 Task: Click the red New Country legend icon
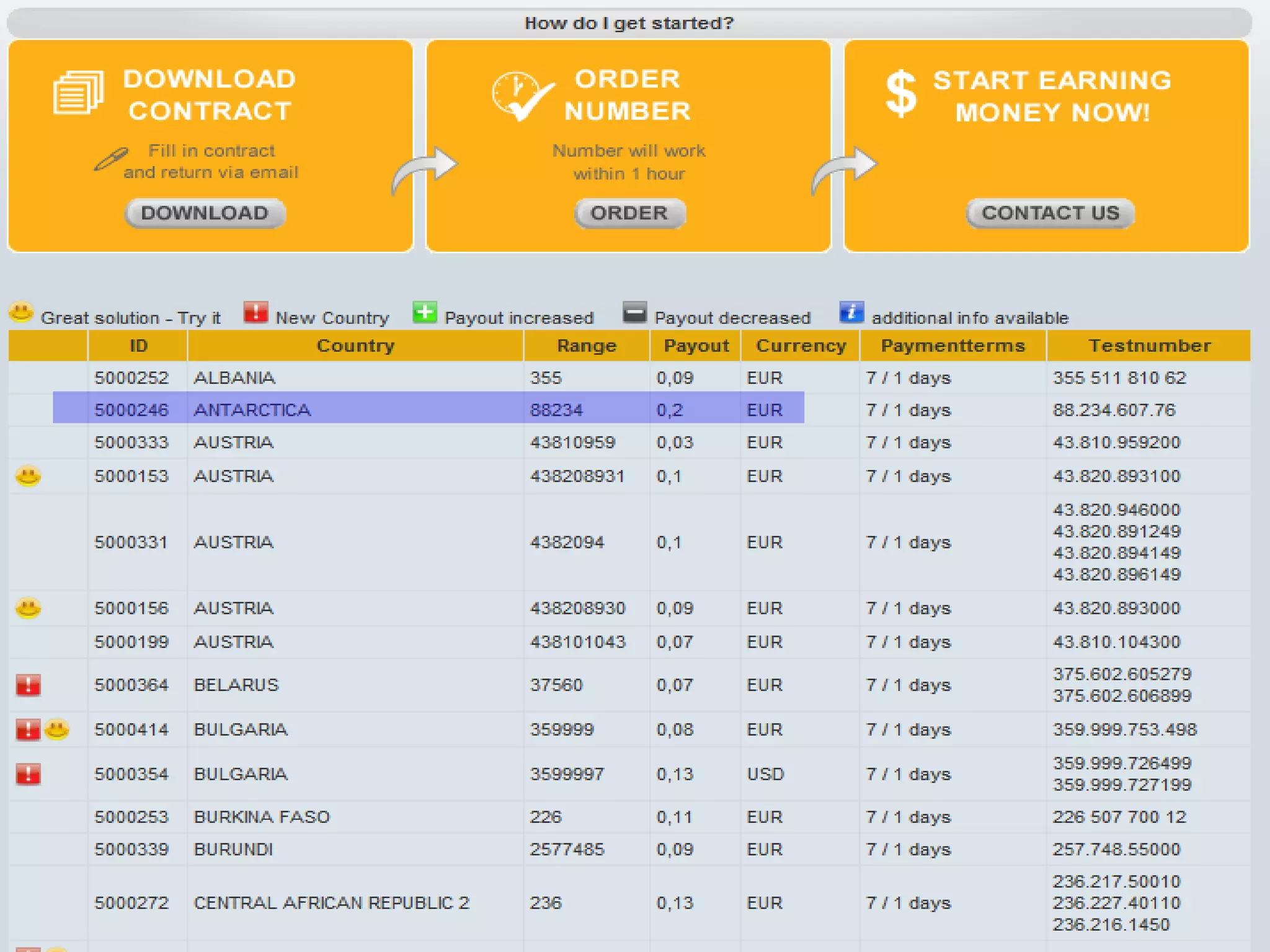point(255,312)
